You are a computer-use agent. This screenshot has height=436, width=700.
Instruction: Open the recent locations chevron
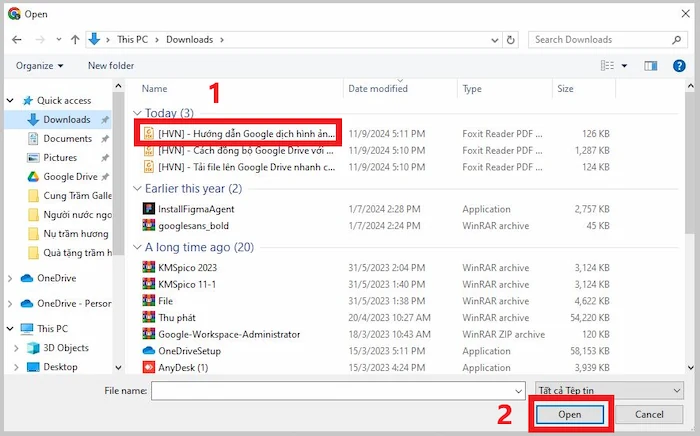pyautogui.click(x=58, y=40)
